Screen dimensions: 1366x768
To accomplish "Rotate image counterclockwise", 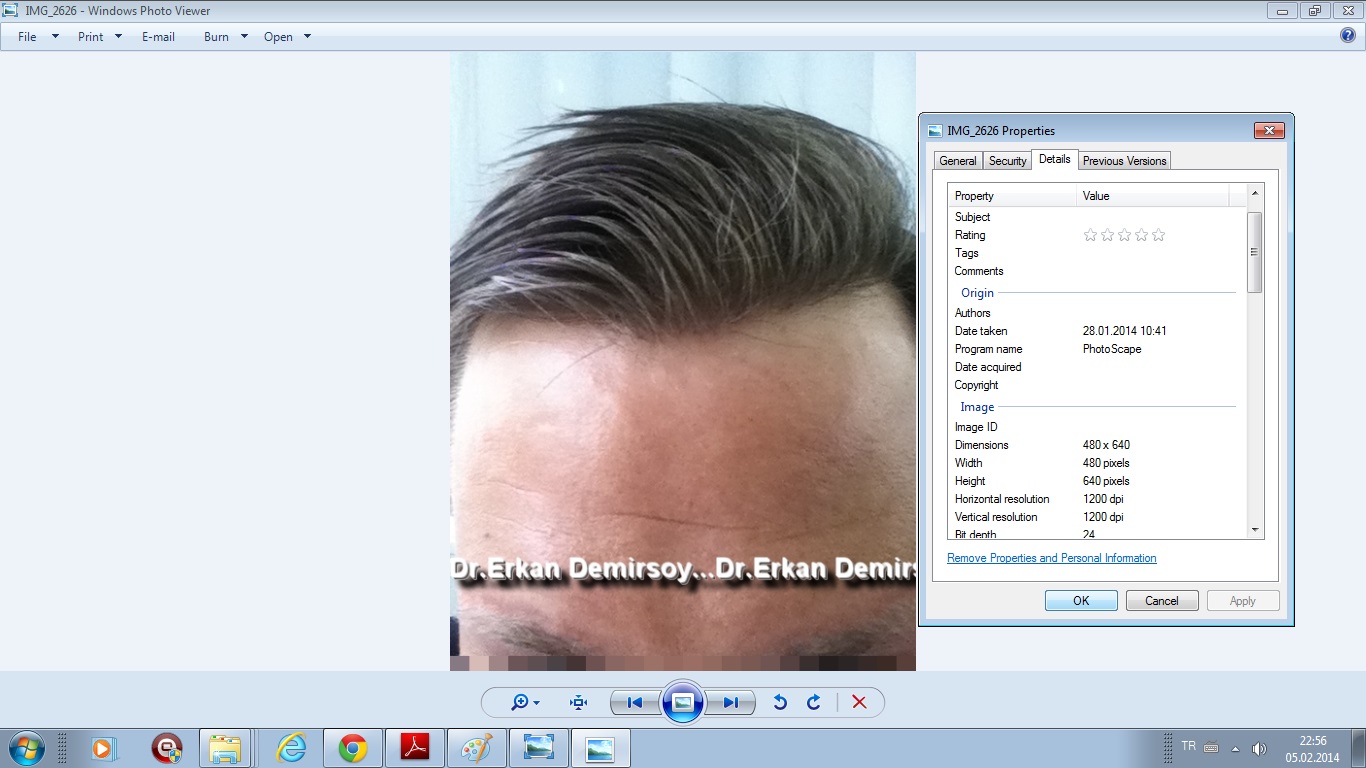I will pos(780,703).
